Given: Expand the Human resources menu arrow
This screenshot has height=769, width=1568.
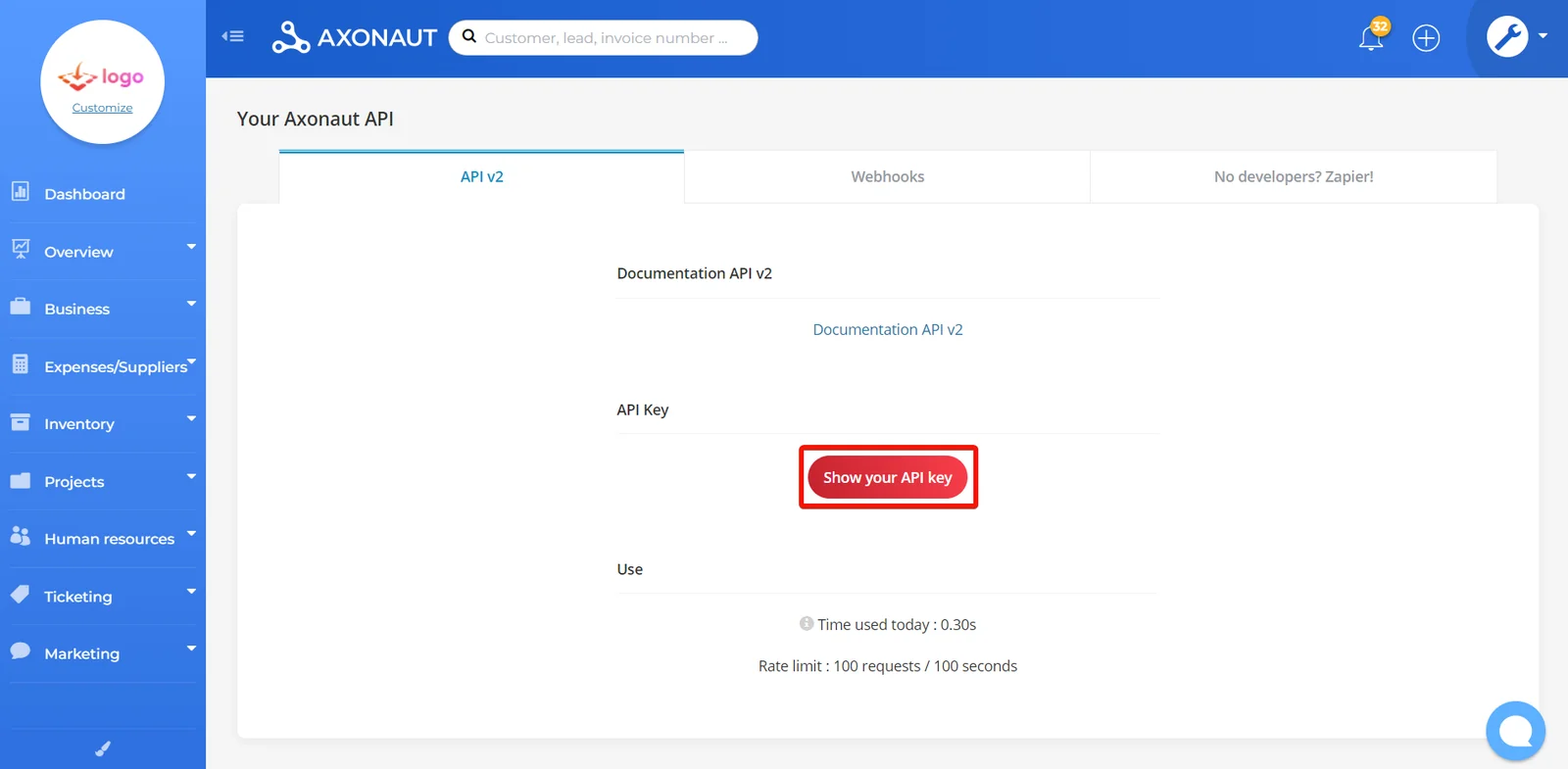Looking at the screenshot, I should click(x=191, y=534).
